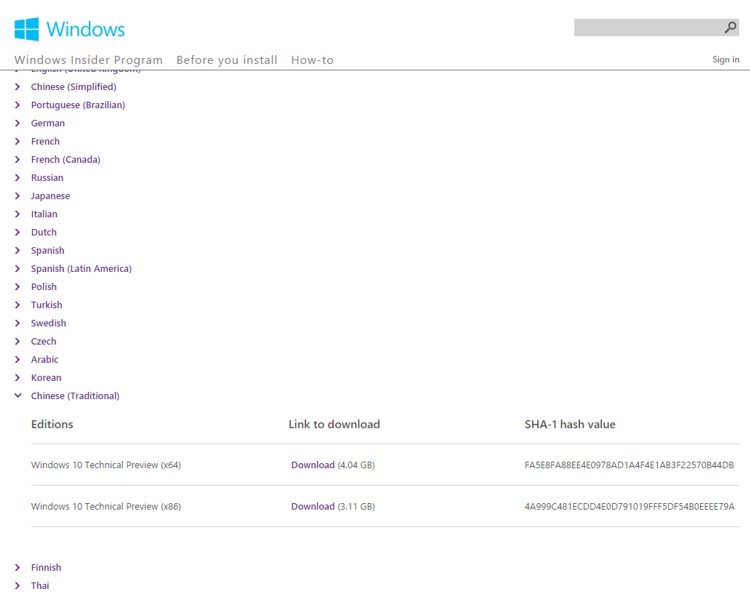Image resolution: width=750 pixels, height=600 pixels.
Task: Select the Japanese language link
Action: tap(50, 196)
